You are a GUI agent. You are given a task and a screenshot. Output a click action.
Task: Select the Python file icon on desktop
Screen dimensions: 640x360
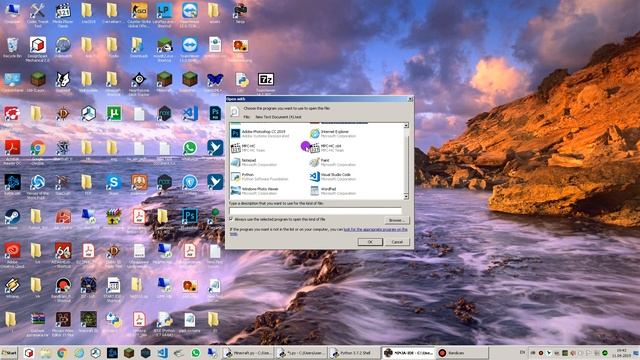[241, 82]
